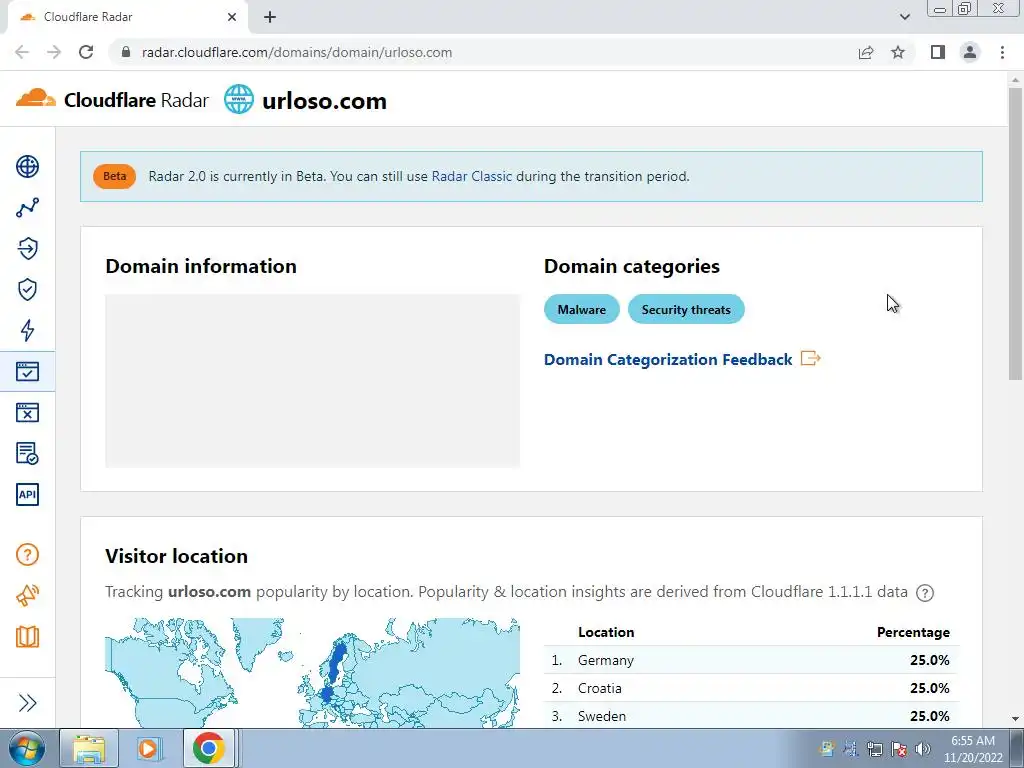
Task: Select the Germany row in location table
Action: [751, 660]
